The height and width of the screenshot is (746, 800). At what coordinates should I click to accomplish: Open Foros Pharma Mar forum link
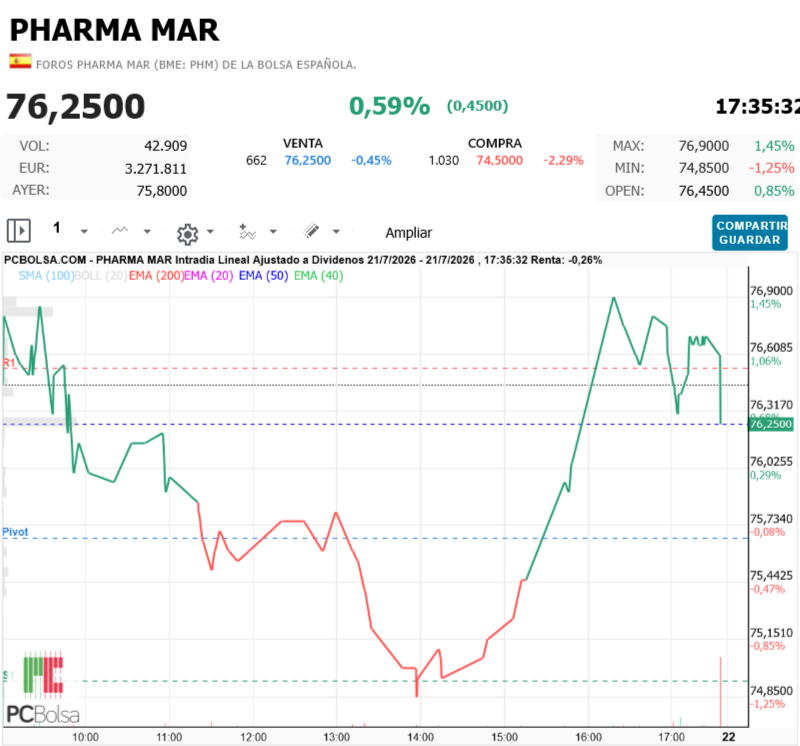[196, 65]
